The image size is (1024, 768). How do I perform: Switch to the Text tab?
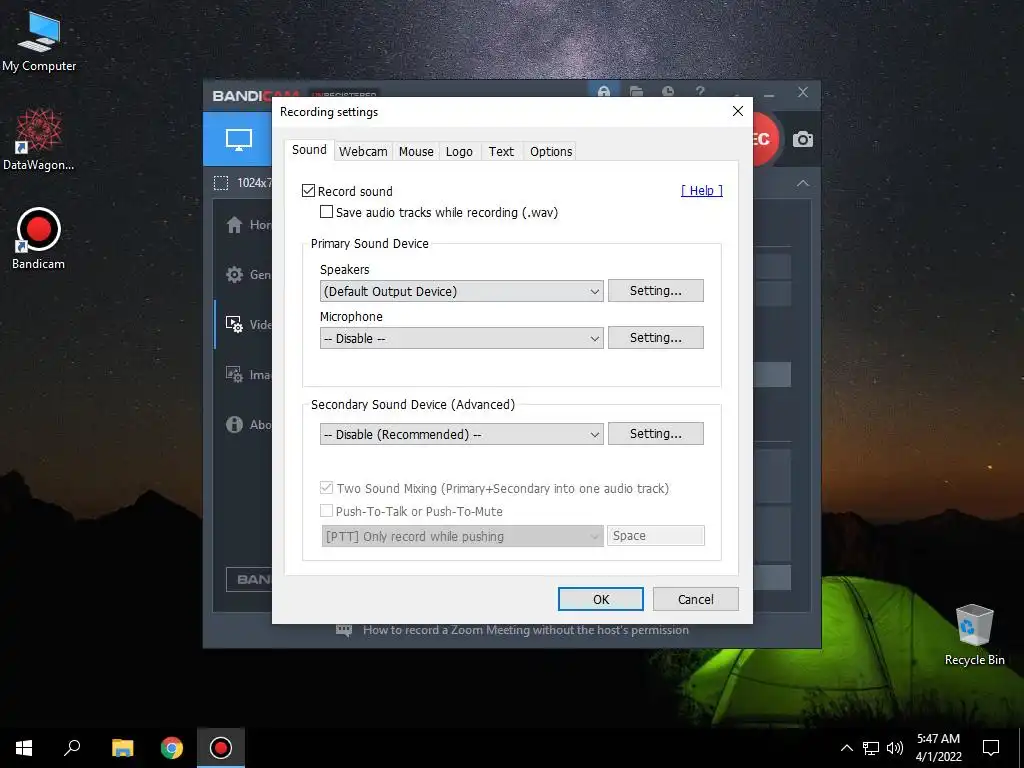coord(502,152)
